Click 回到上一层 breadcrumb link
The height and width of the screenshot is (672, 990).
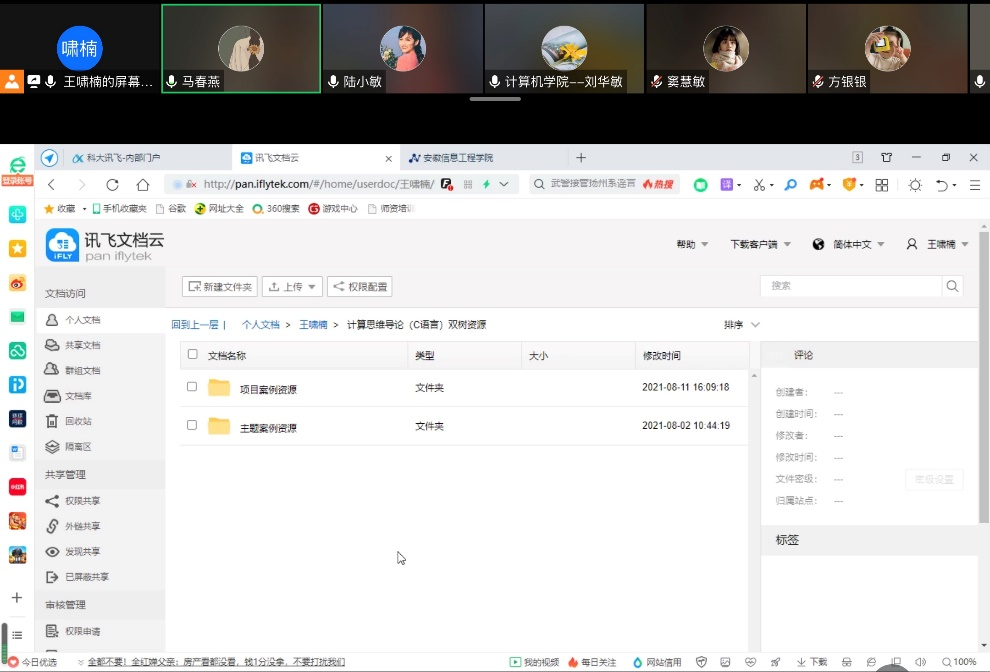point(199,324)
